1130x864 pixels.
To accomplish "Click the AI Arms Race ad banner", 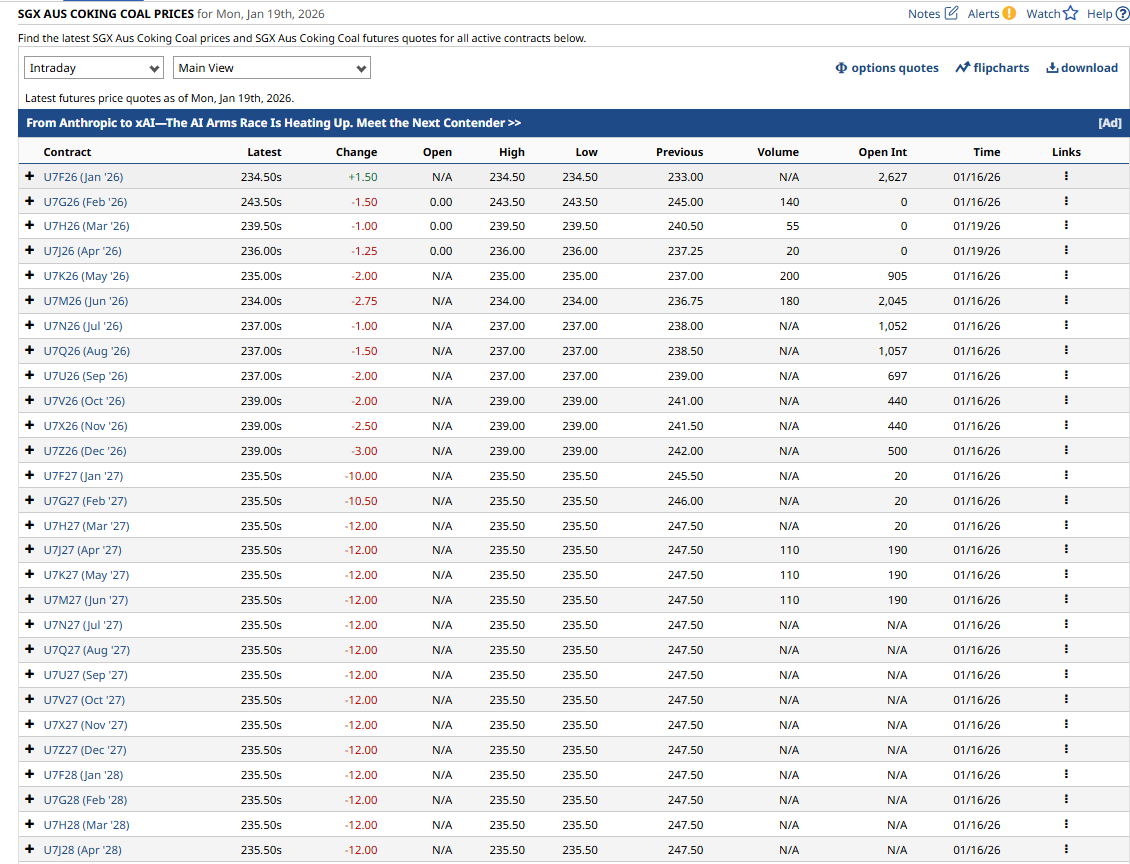I will point(574,123).
